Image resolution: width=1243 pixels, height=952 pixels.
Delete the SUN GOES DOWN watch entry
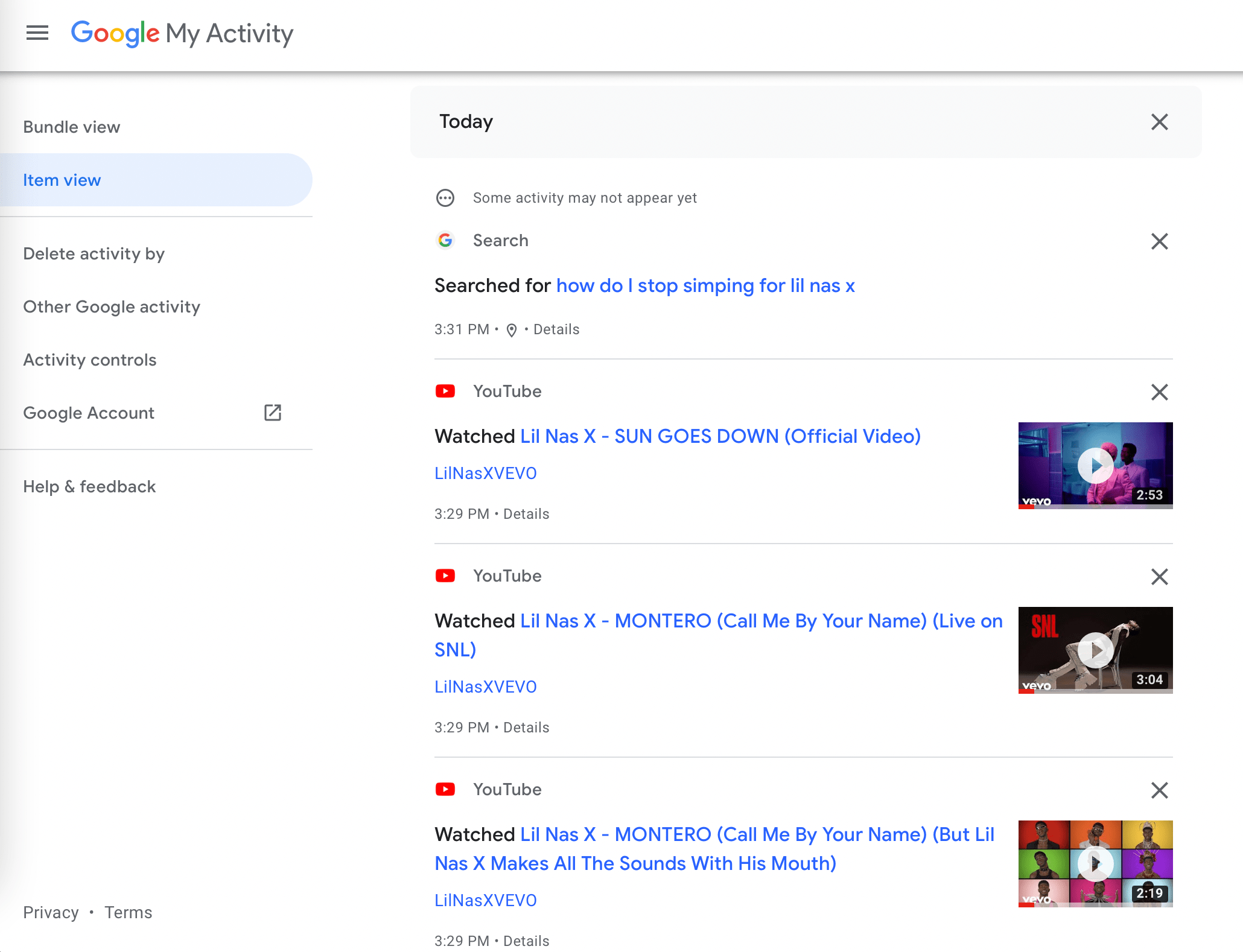click(1159, 392)
